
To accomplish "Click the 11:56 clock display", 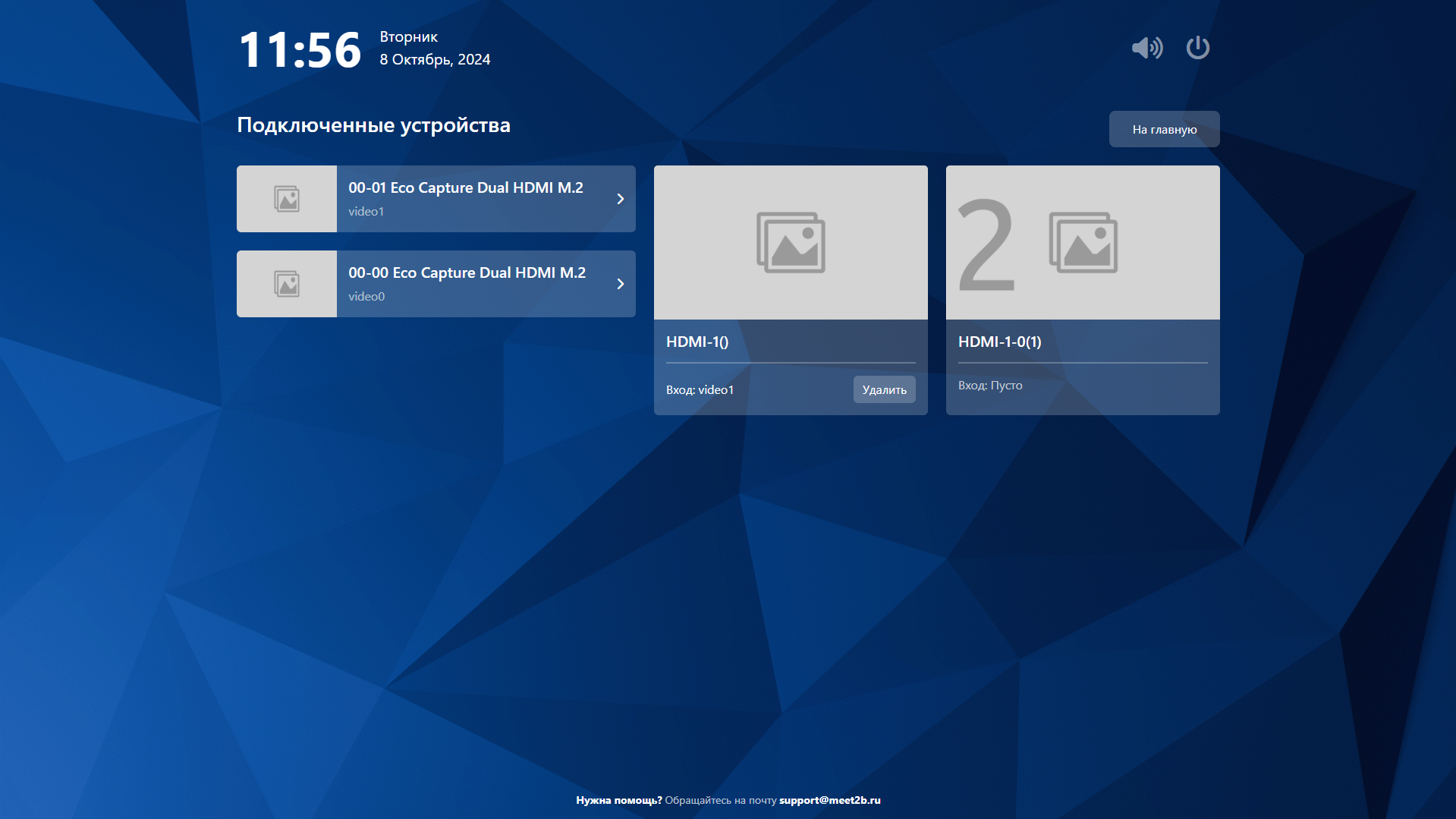I will pos(300,50).
